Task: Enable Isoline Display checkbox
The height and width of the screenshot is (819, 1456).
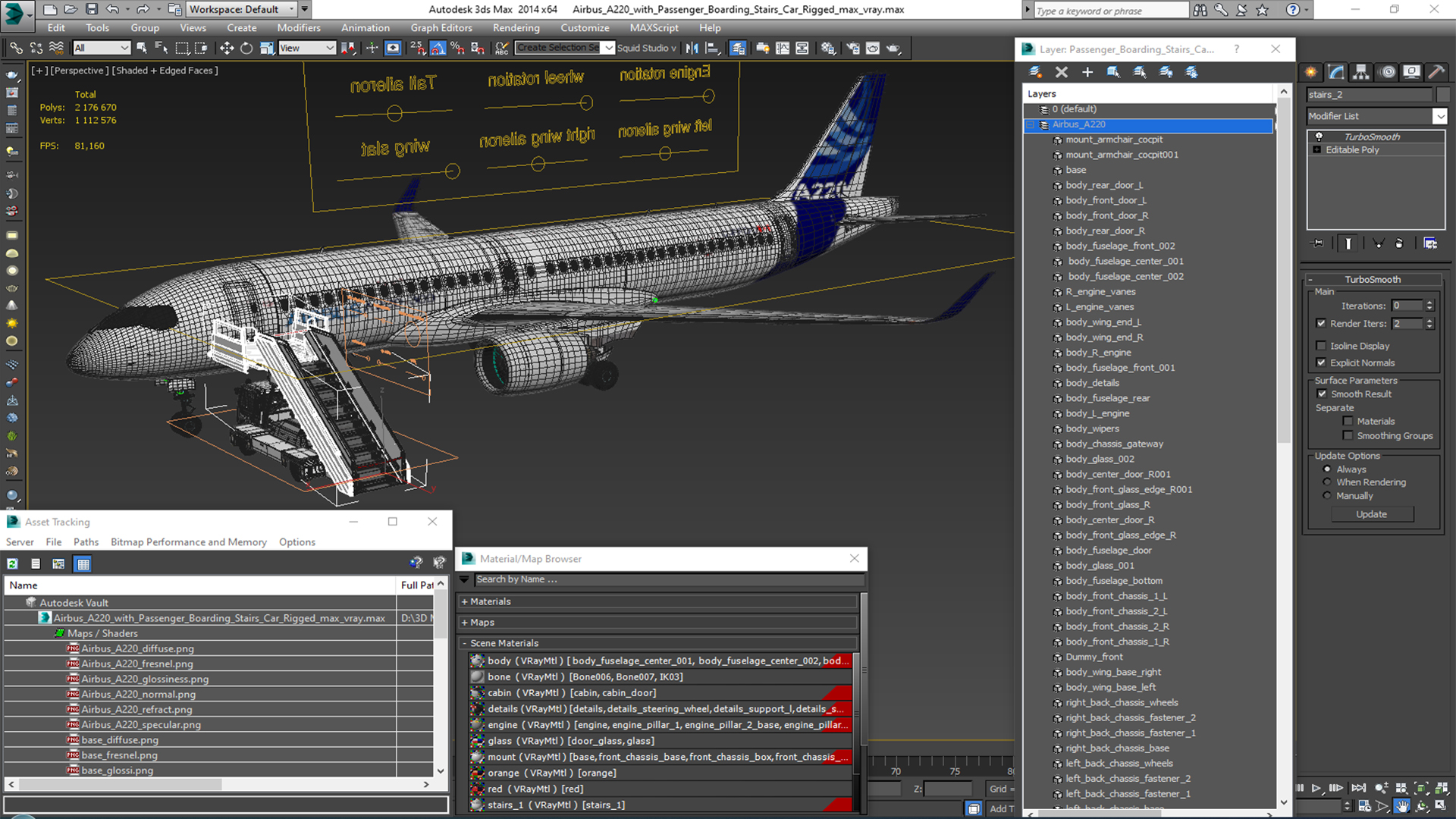Action: pyautogui.click(x=1325, y=345)
